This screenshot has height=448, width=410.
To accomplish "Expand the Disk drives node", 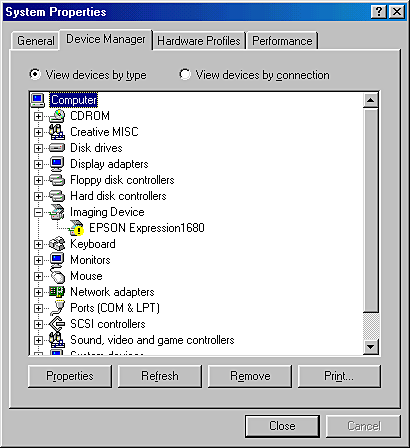I will pyautogui.click(x=39, y=148).
